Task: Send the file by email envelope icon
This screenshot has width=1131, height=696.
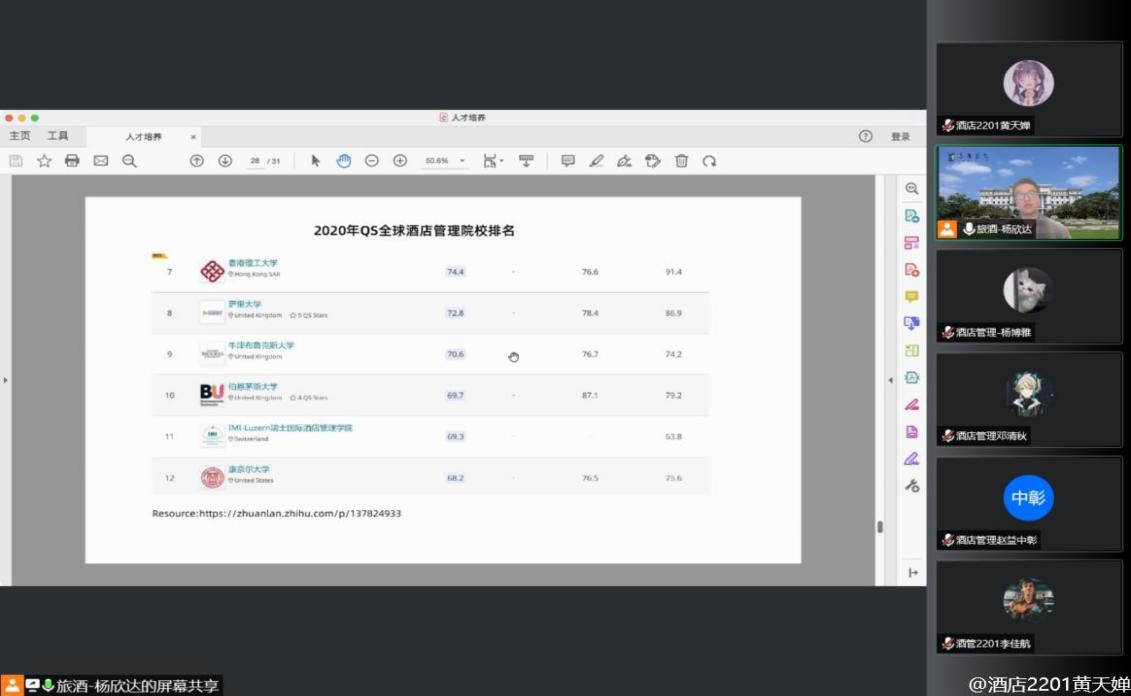Action: point(101,161)
